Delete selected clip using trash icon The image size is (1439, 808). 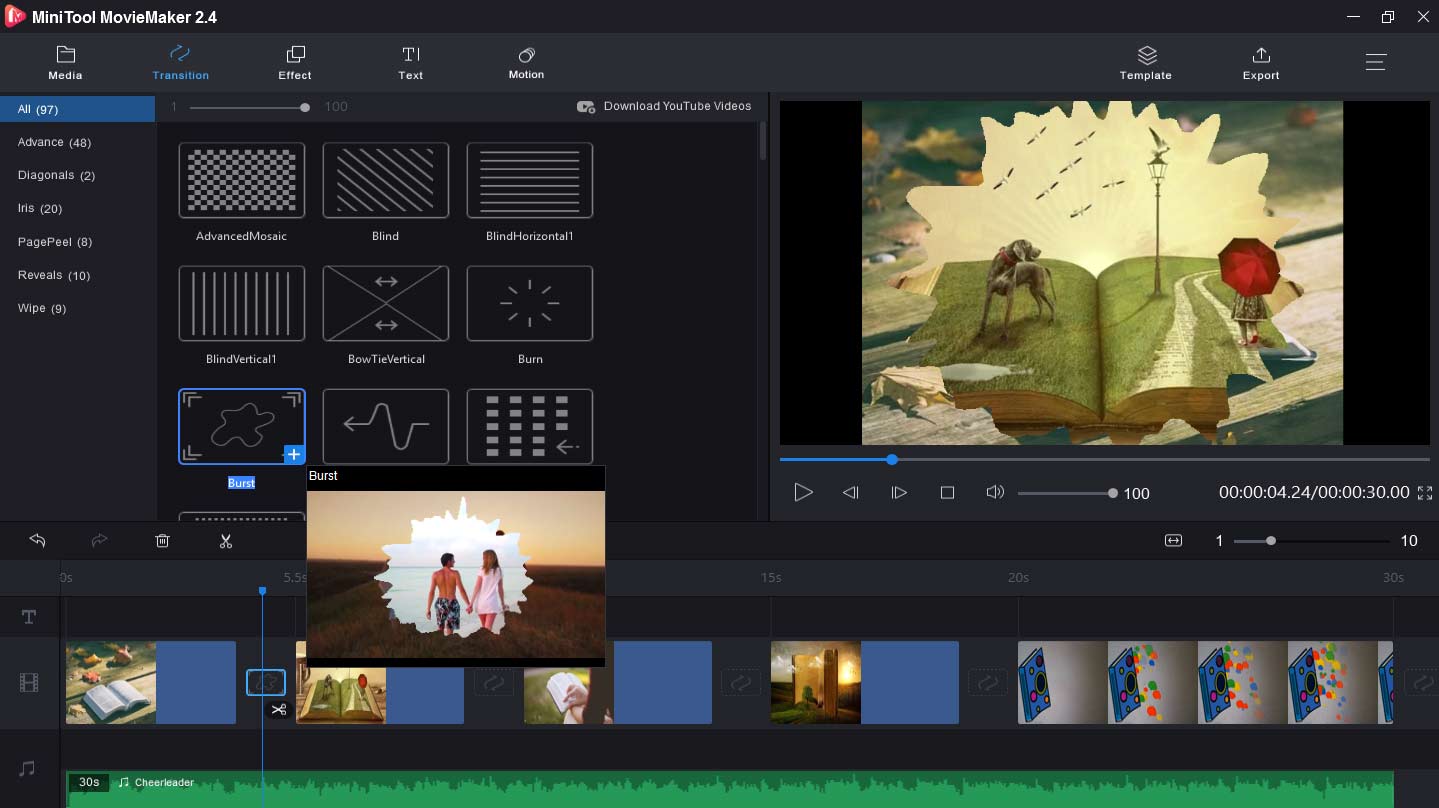click(x=162, y=540)
